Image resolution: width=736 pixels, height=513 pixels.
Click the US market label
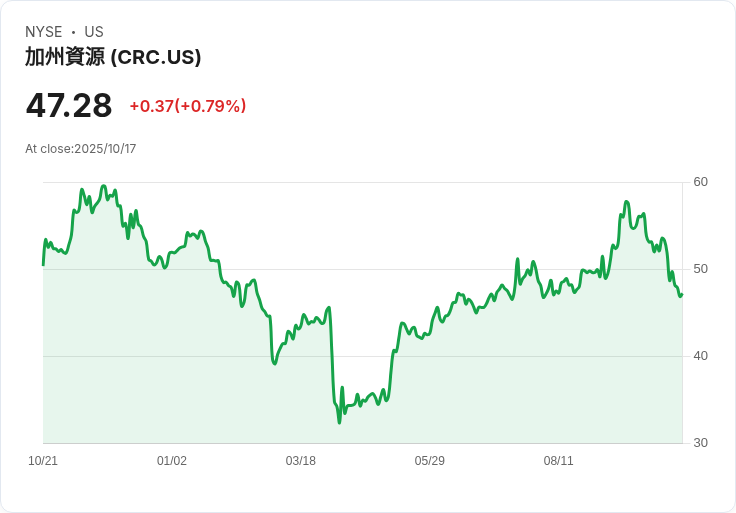pos(94,32)
